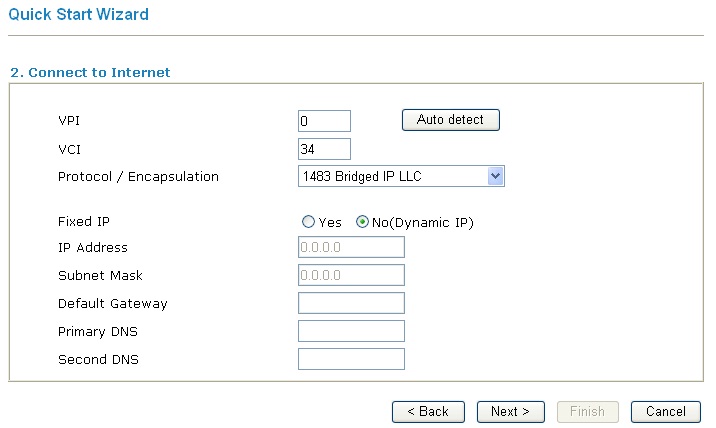Click the VCI value field

(324, 149)
